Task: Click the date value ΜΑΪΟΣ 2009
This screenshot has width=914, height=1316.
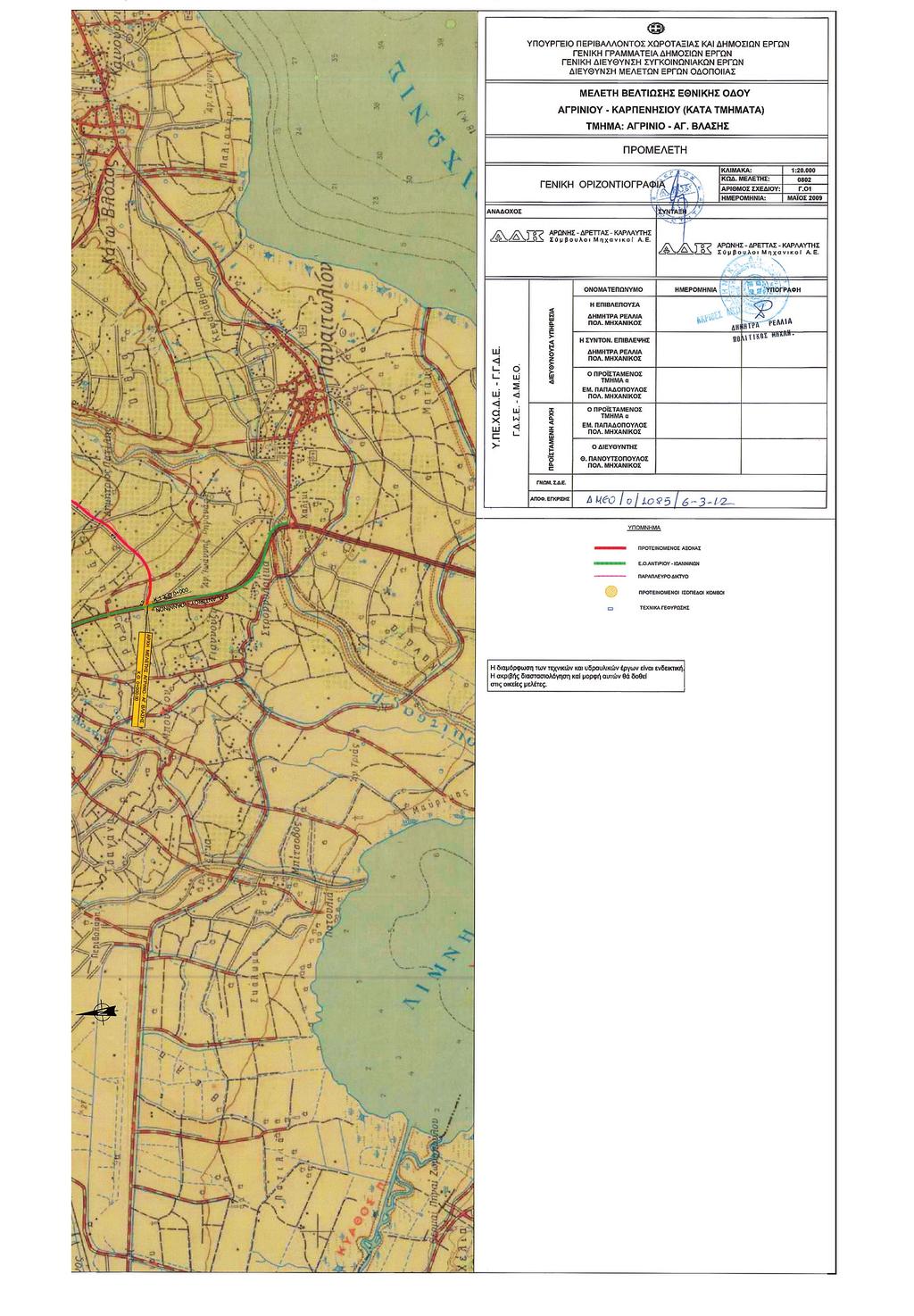Action: click(806, 198)
